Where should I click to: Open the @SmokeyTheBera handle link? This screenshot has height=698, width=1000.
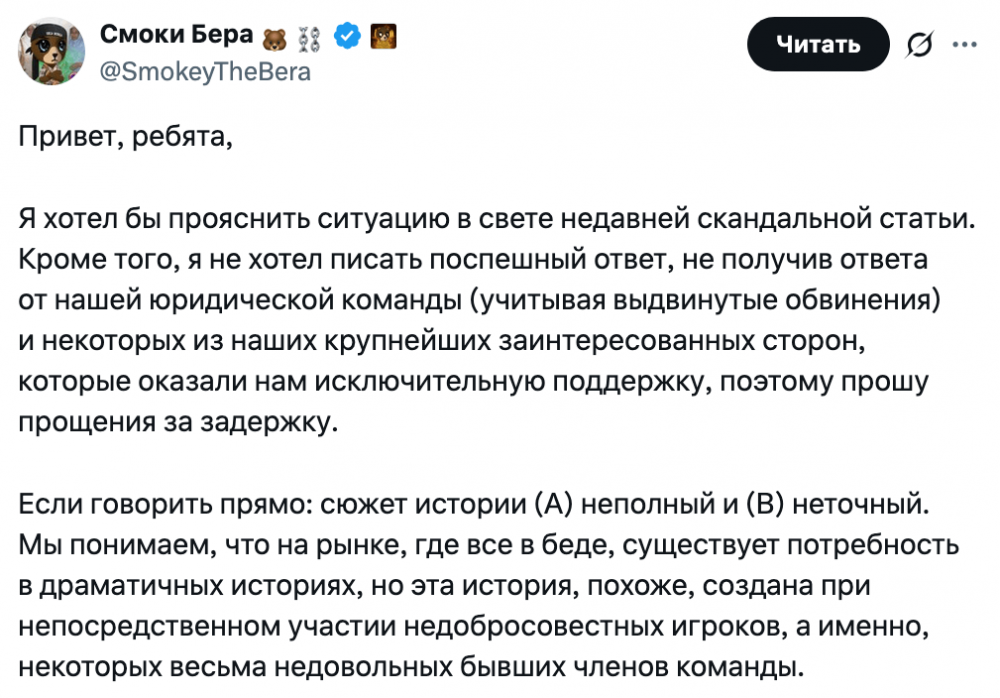[205, 72]
